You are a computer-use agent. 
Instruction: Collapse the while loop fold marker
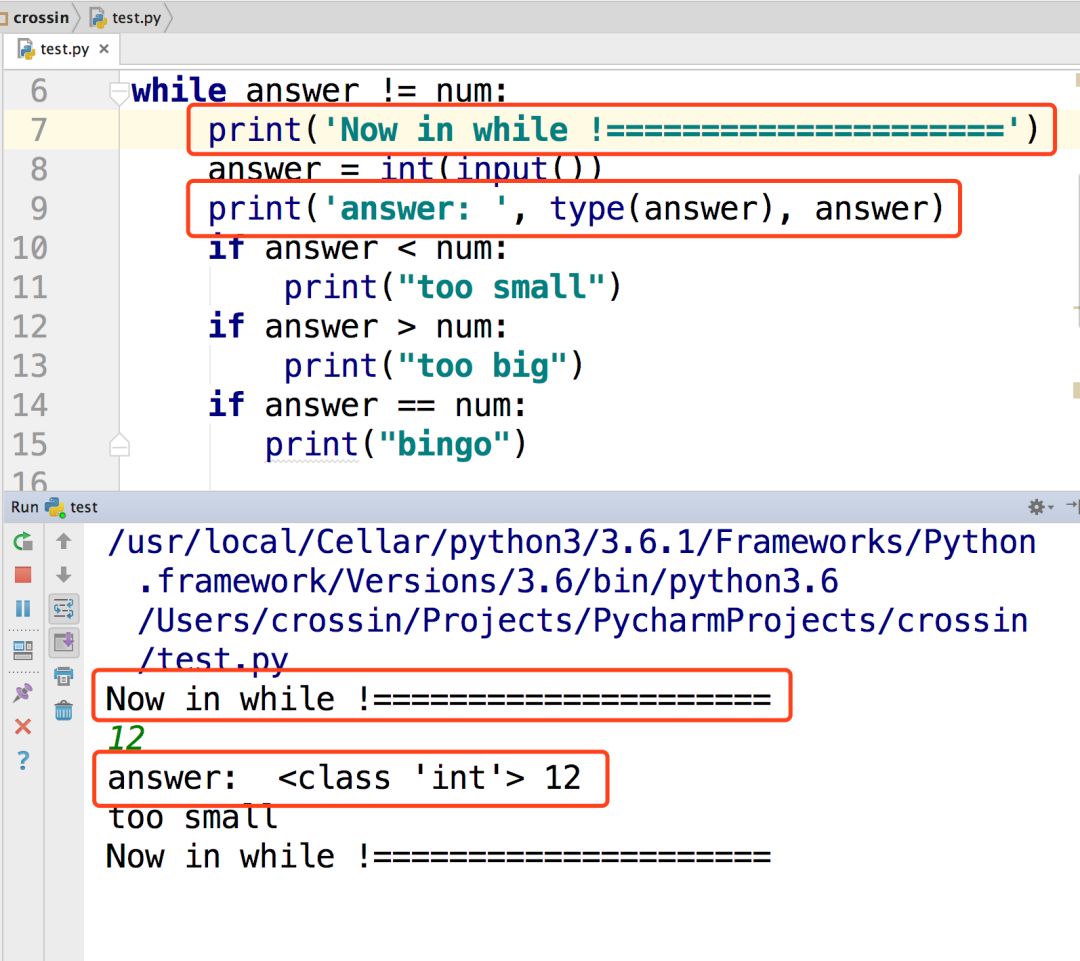(x=119, y=92)
